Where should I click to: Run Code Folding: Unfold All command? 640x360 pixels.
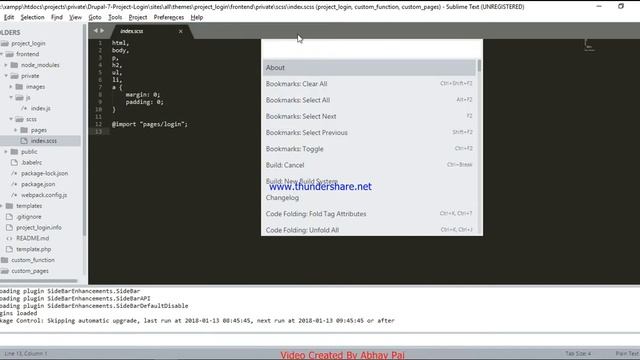[369, 230]
